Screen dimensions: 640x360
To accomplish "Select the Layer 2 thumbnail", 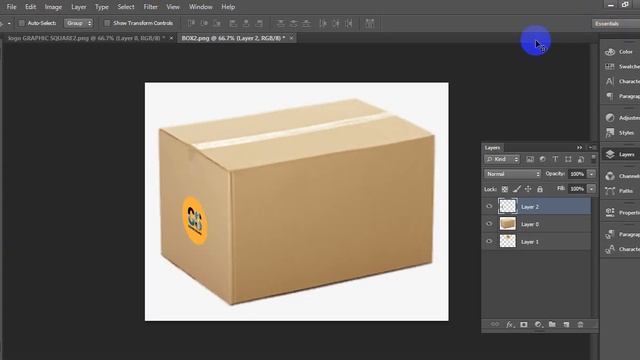I will (x=508, y=206).
